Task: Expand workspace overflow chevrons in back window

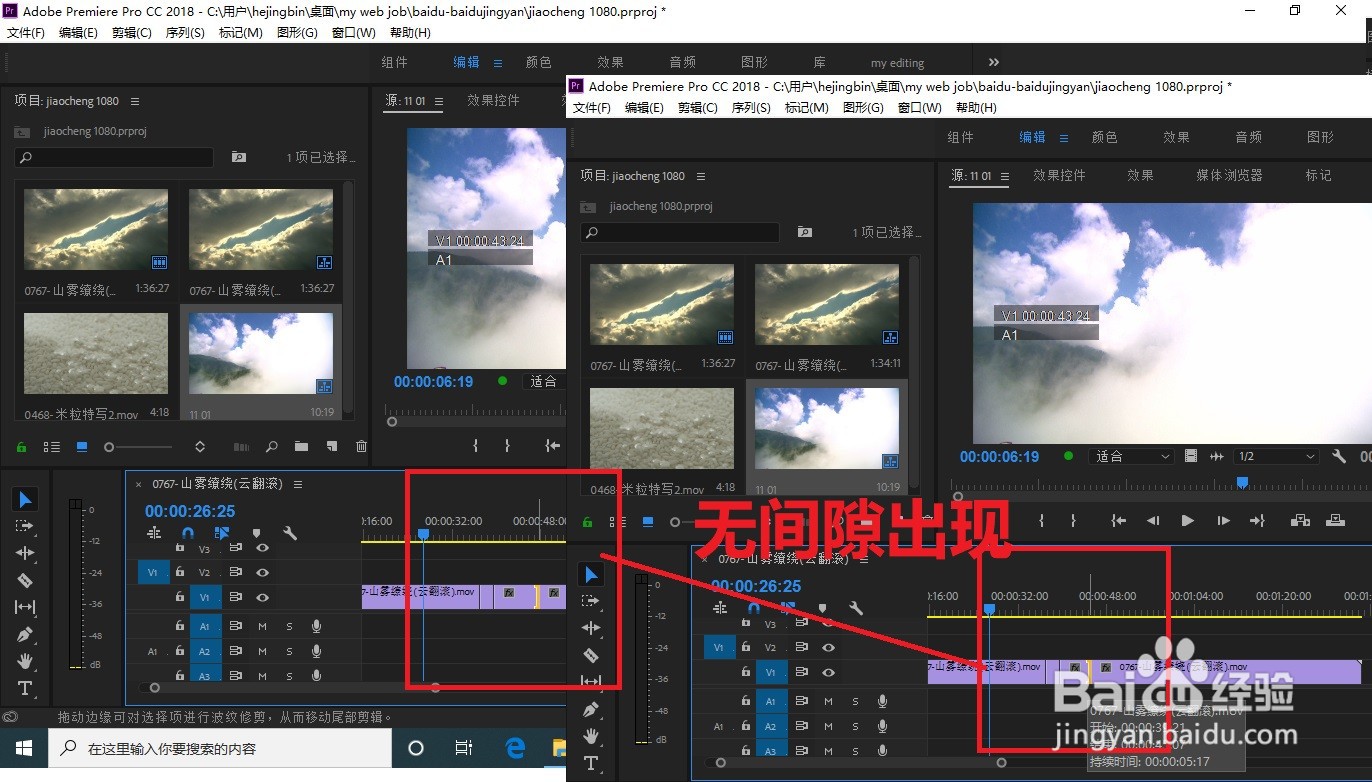Action: click(993, 62)
